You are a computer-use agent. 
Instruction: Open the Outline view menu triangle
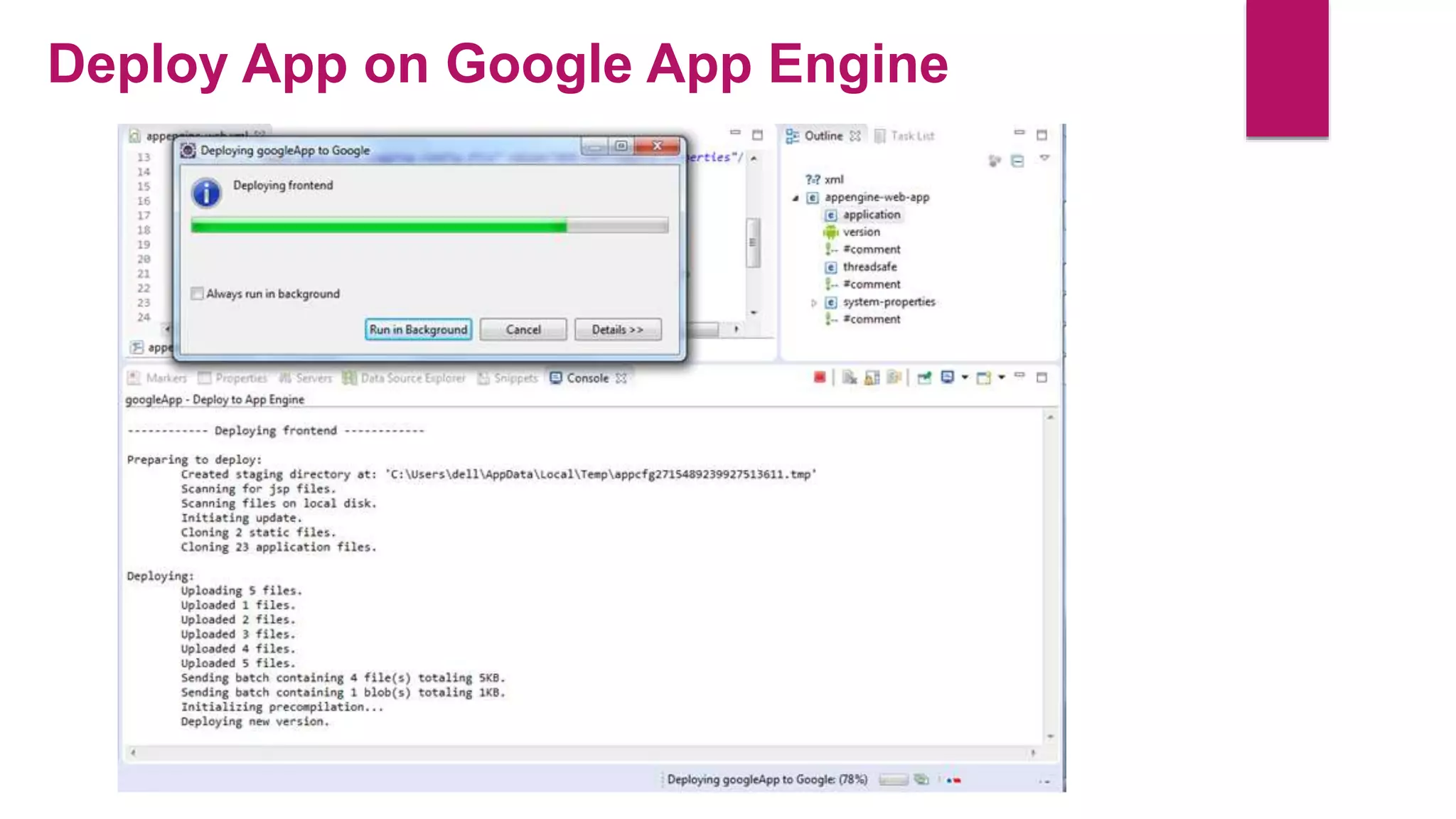tap(1044, 158)
